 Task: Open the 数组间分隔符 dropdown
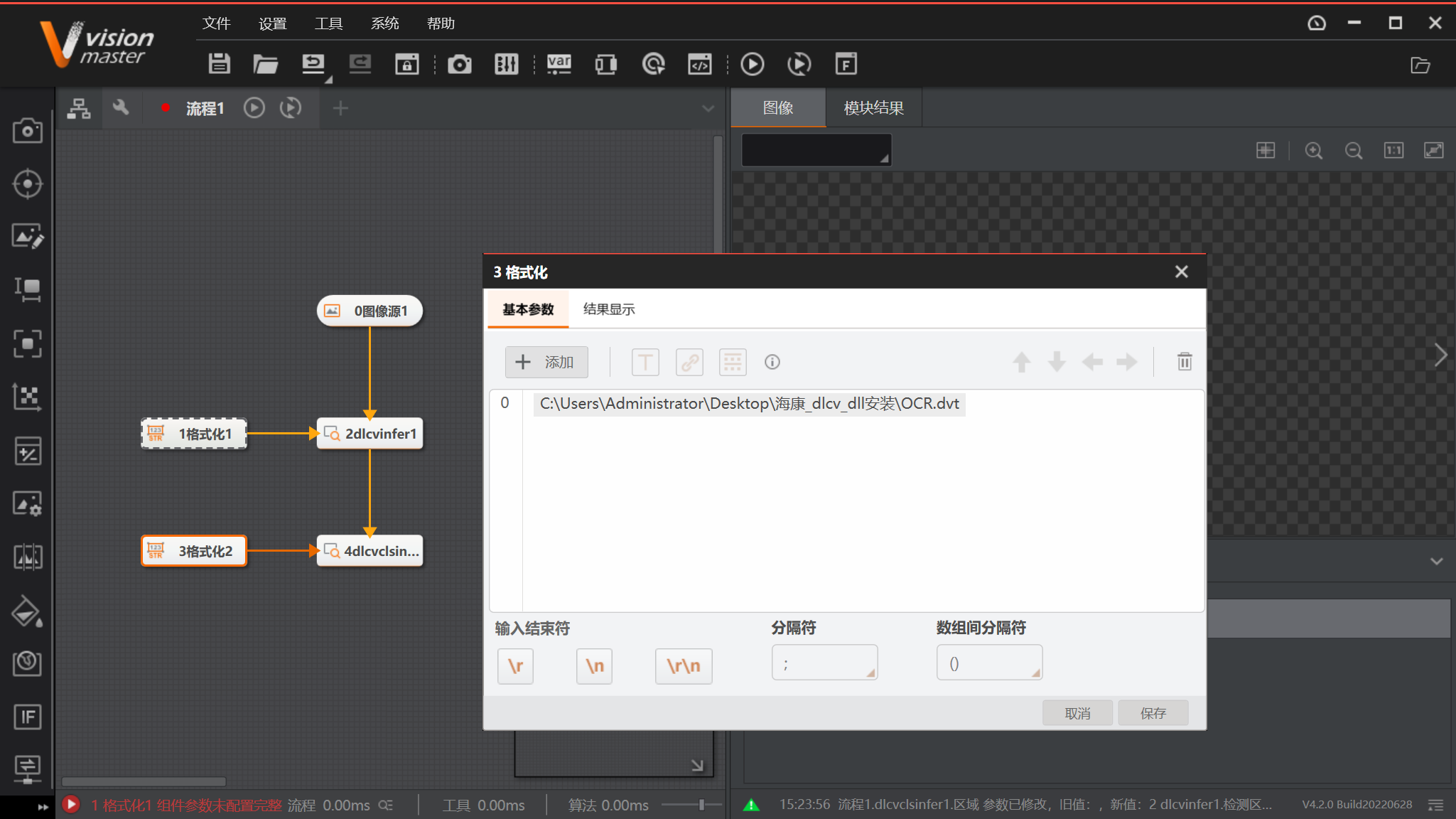(989, 663)
